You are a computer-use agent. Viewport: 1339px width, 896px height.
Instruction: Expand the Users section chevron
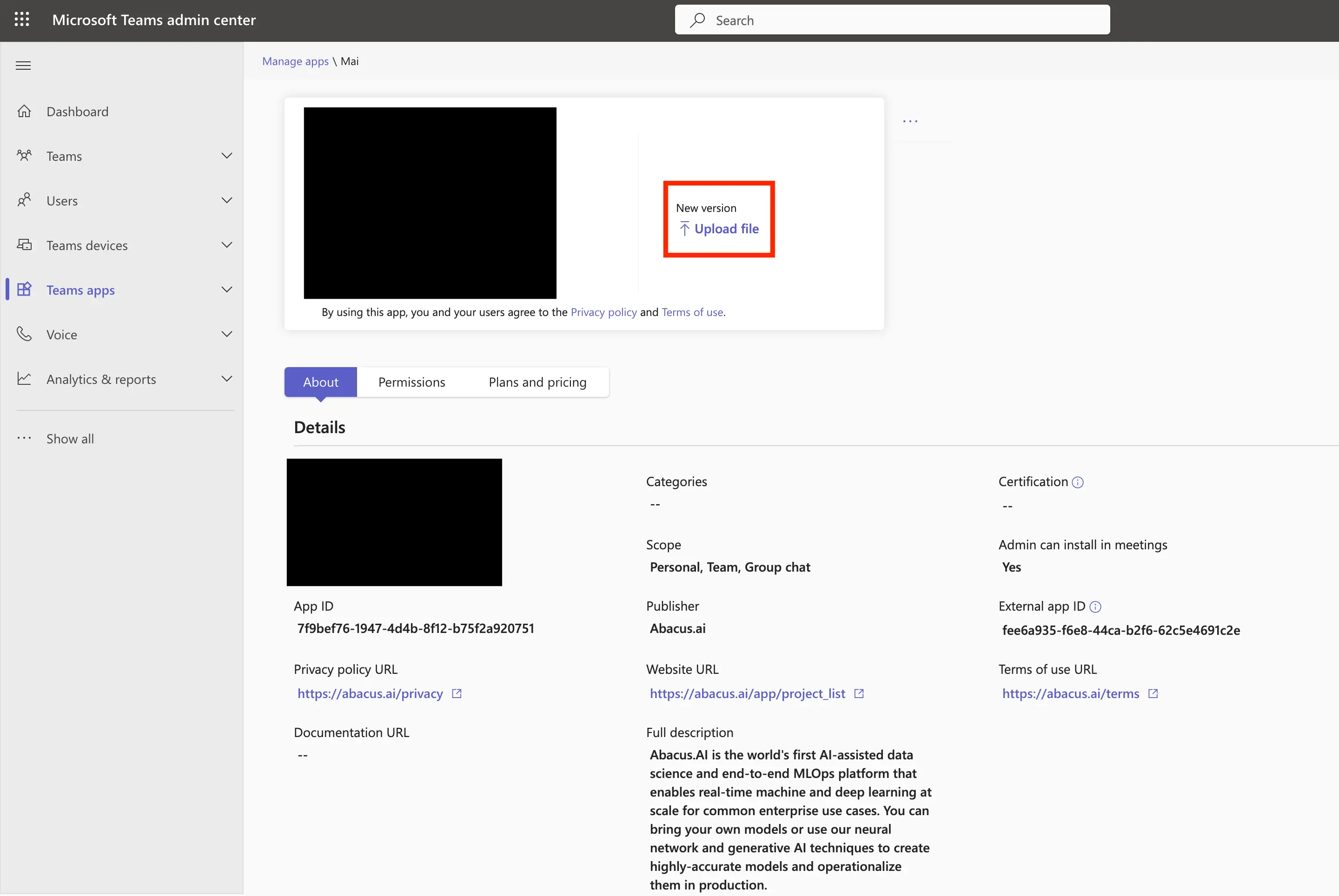click(x=226, y=199)
